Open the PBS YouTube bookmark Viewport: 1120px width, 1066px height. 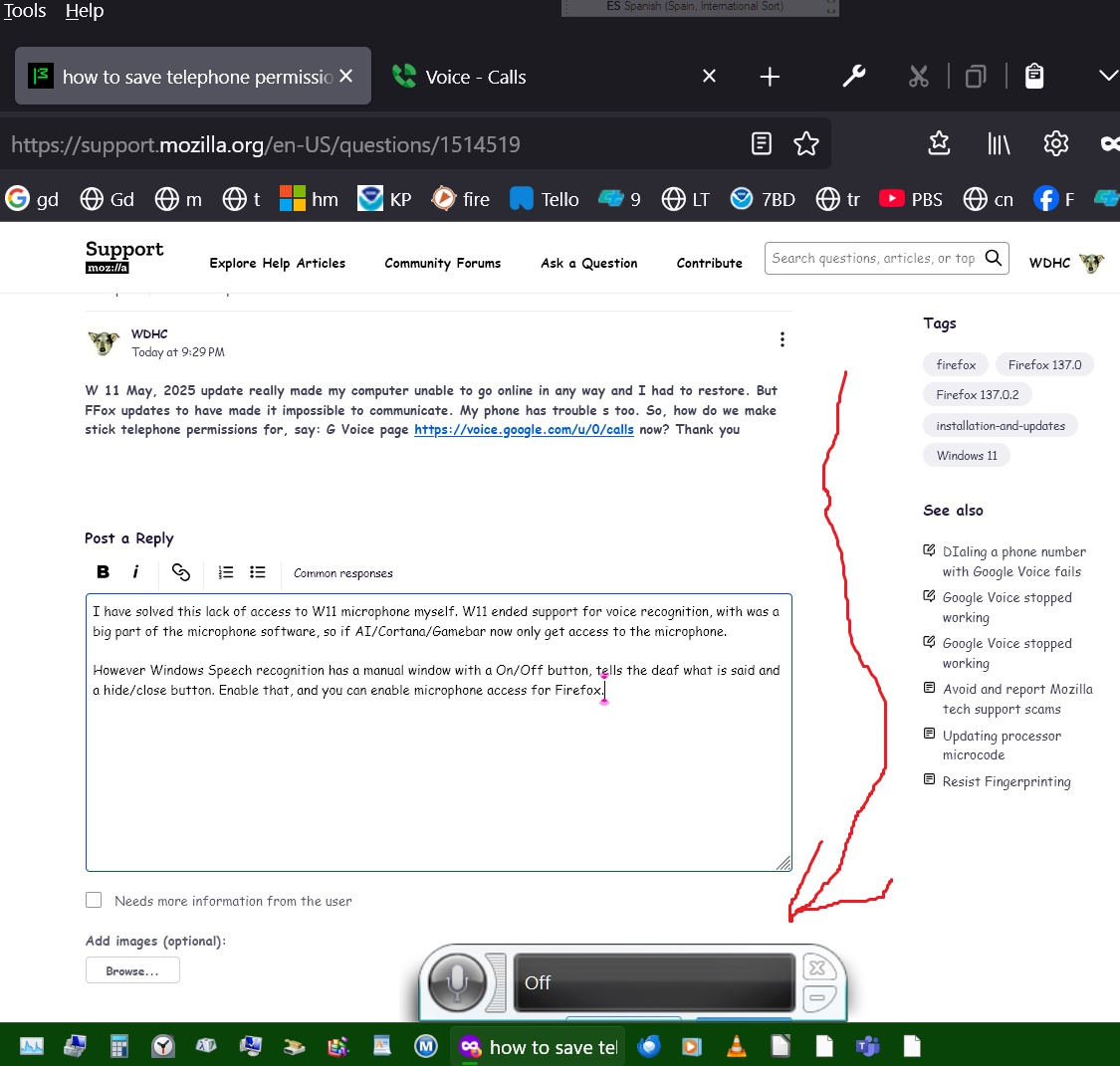(911, 198)
